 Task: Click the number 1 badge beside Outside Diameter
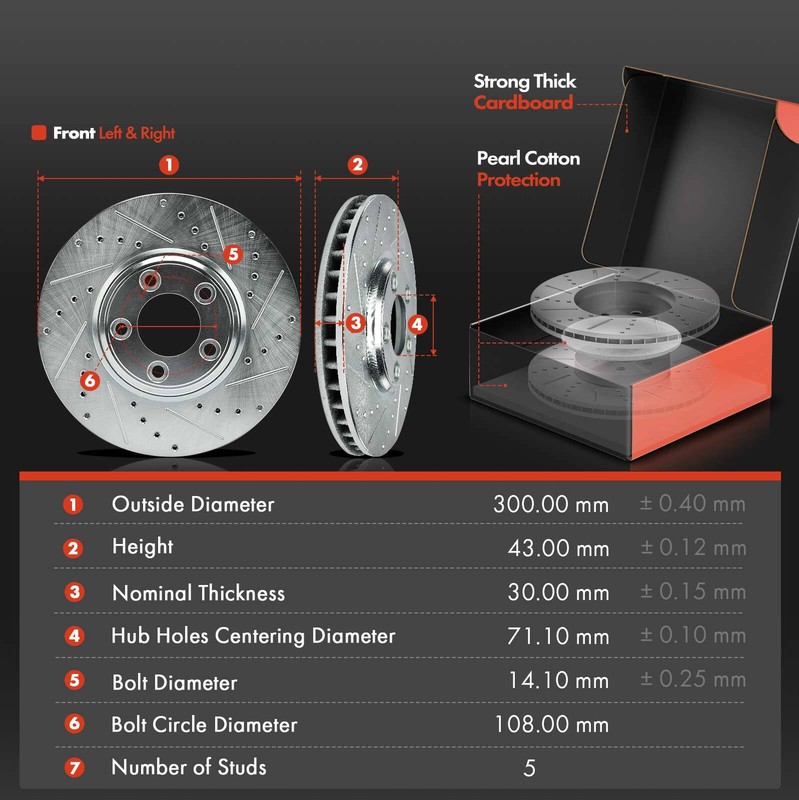73,505
